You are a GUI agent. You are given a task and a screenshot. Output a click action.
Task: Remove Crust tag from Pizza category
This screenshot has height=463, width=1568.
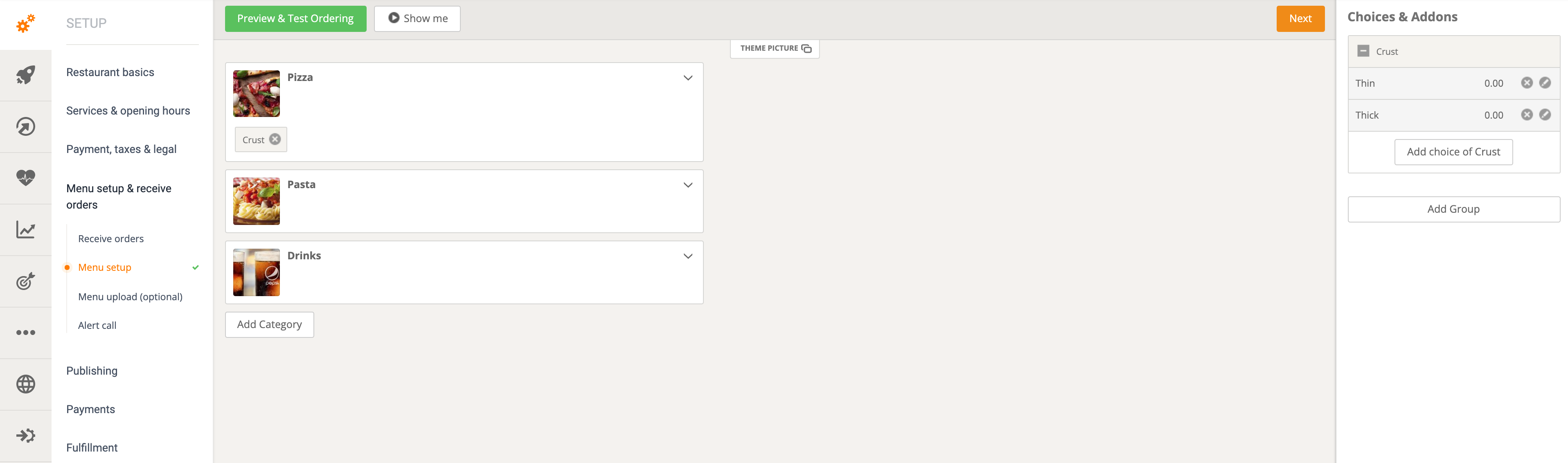(x=275, y=139)
